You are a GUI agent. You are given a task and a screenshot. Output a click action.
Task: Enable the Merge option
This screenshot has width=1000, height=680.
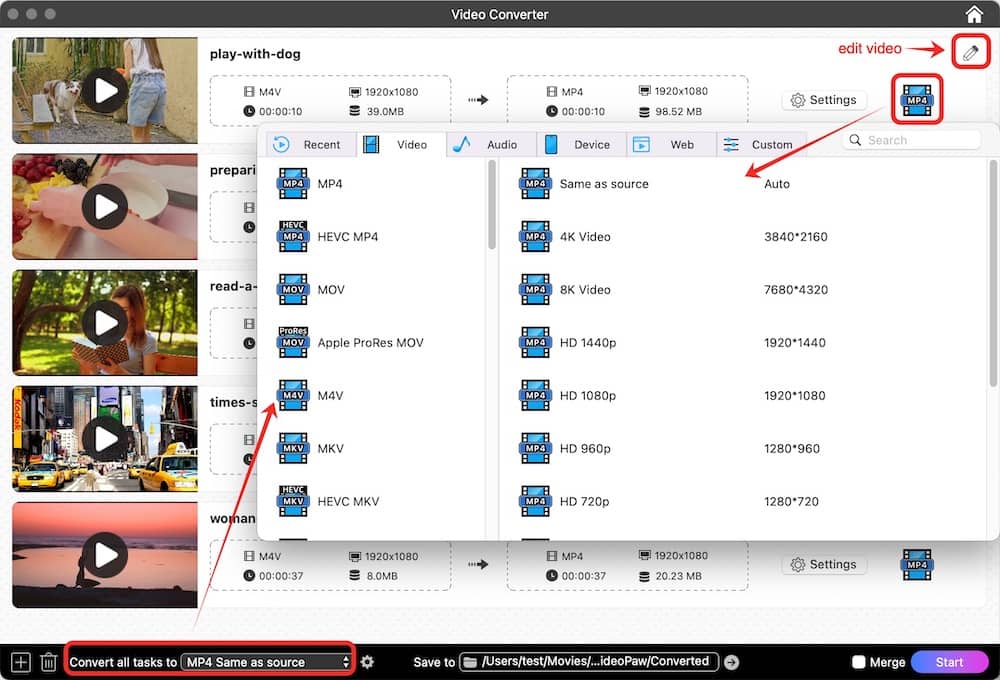click(x=858, y=661)
